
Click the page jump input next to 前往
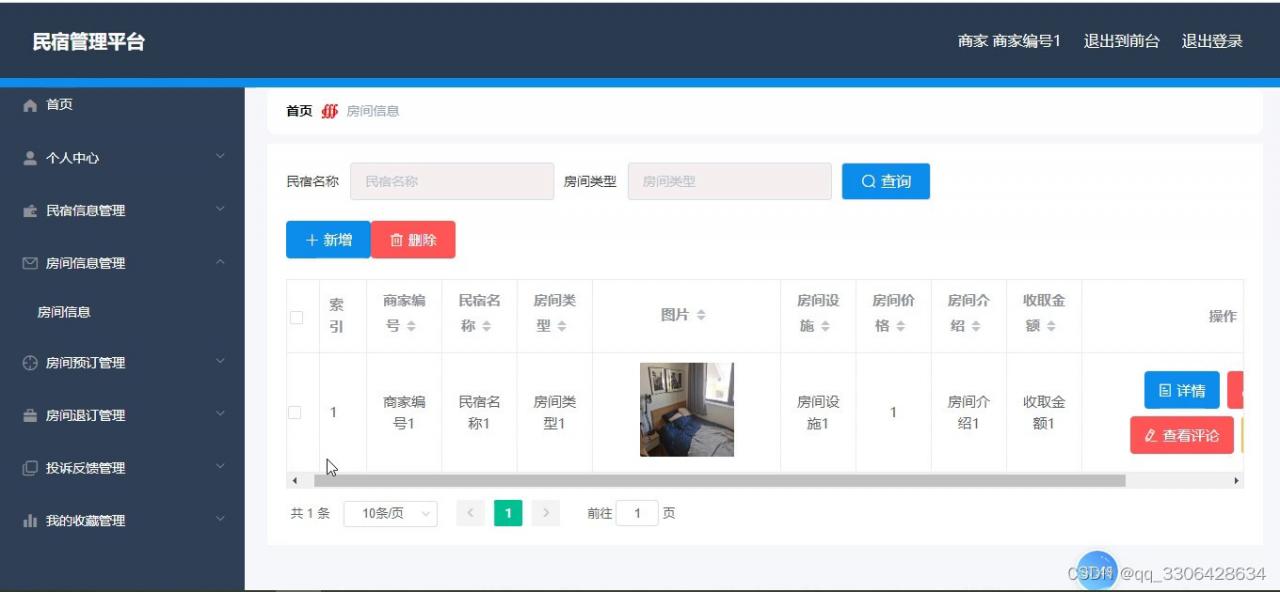point(637,513)
